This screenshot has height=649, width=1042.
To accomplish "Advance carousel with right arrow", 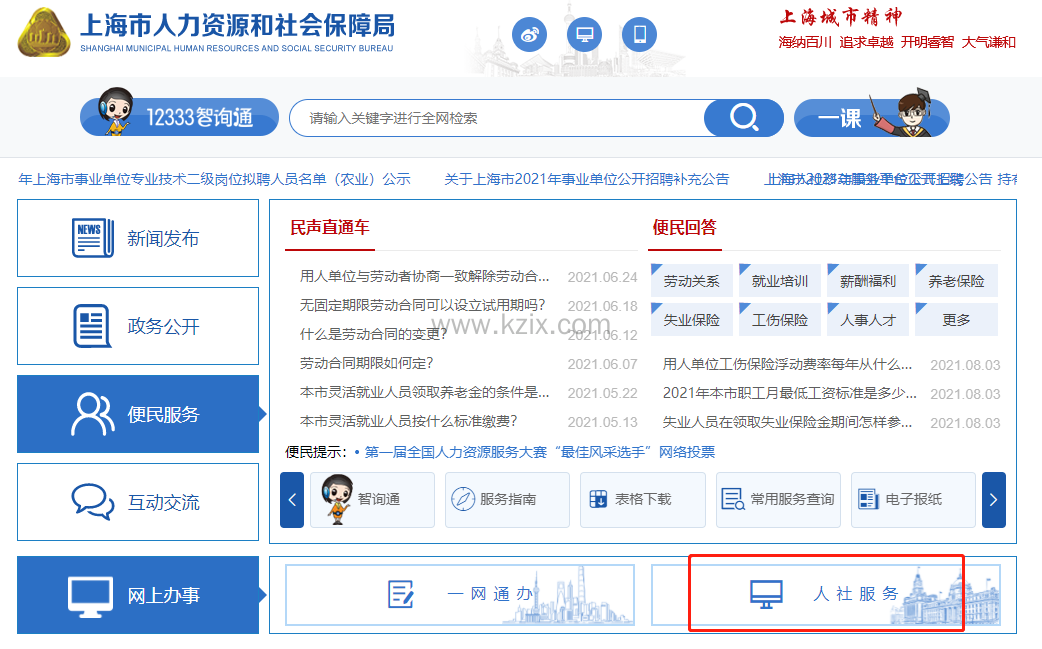I will (x=993, y=499).
